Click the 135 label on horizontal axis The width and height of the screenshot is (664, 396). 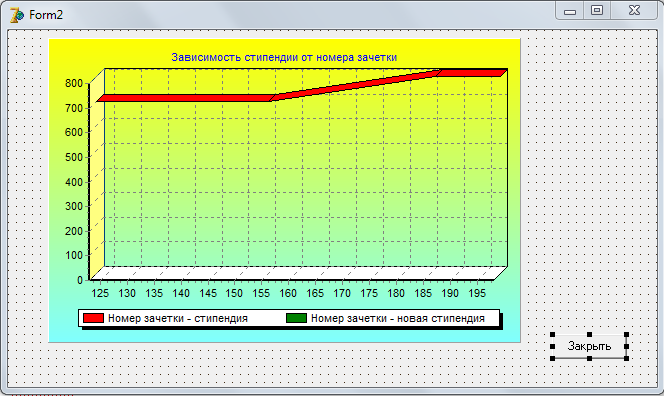click(154, 293)
